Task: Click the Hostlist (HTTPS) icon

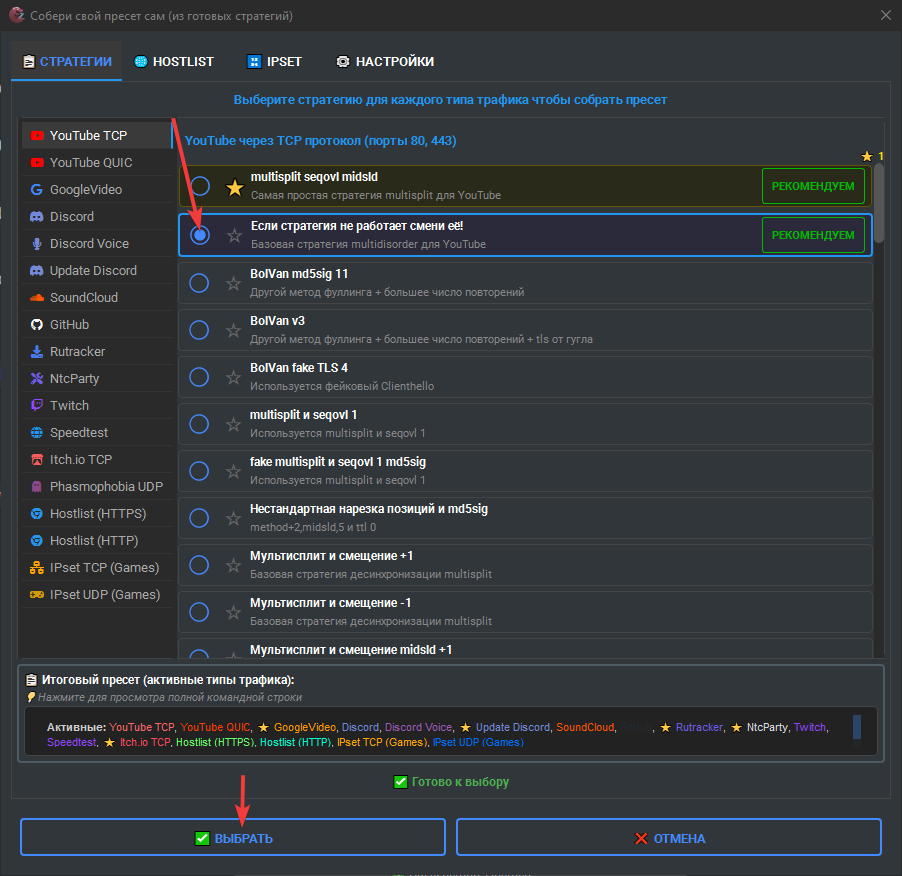Action: click(x=37, y=514)
